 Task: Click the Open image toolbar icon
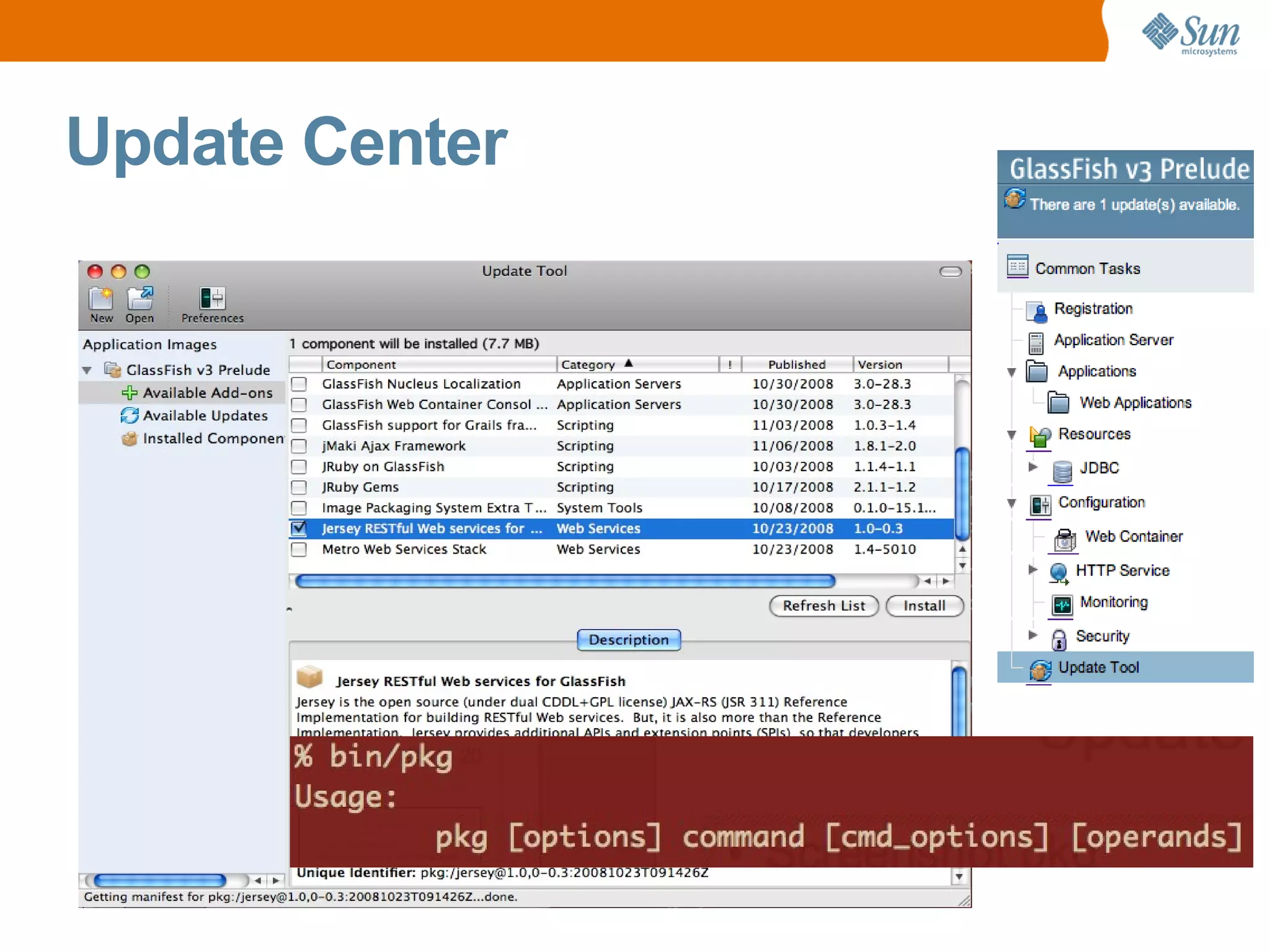[140, 299]
